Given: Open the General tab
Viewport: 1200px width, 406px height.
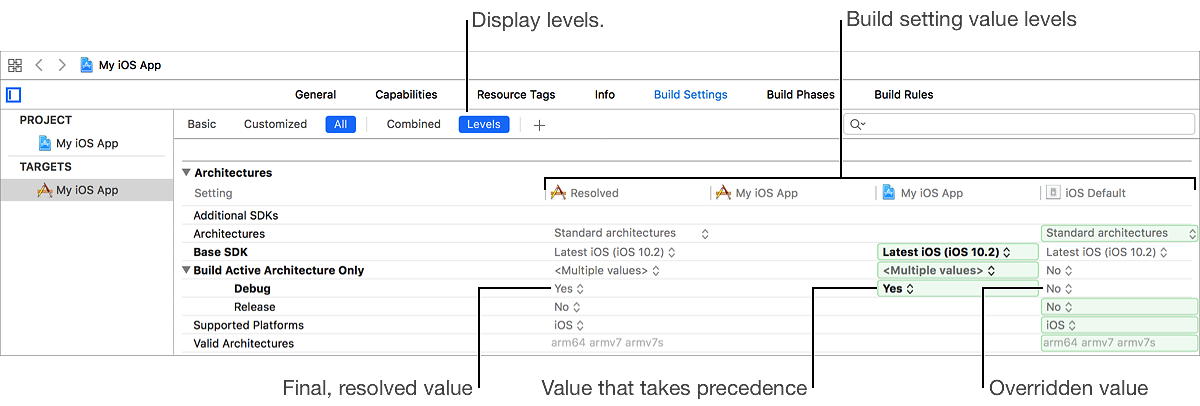Looking at the screenshot, I should (x=315, y=95).
